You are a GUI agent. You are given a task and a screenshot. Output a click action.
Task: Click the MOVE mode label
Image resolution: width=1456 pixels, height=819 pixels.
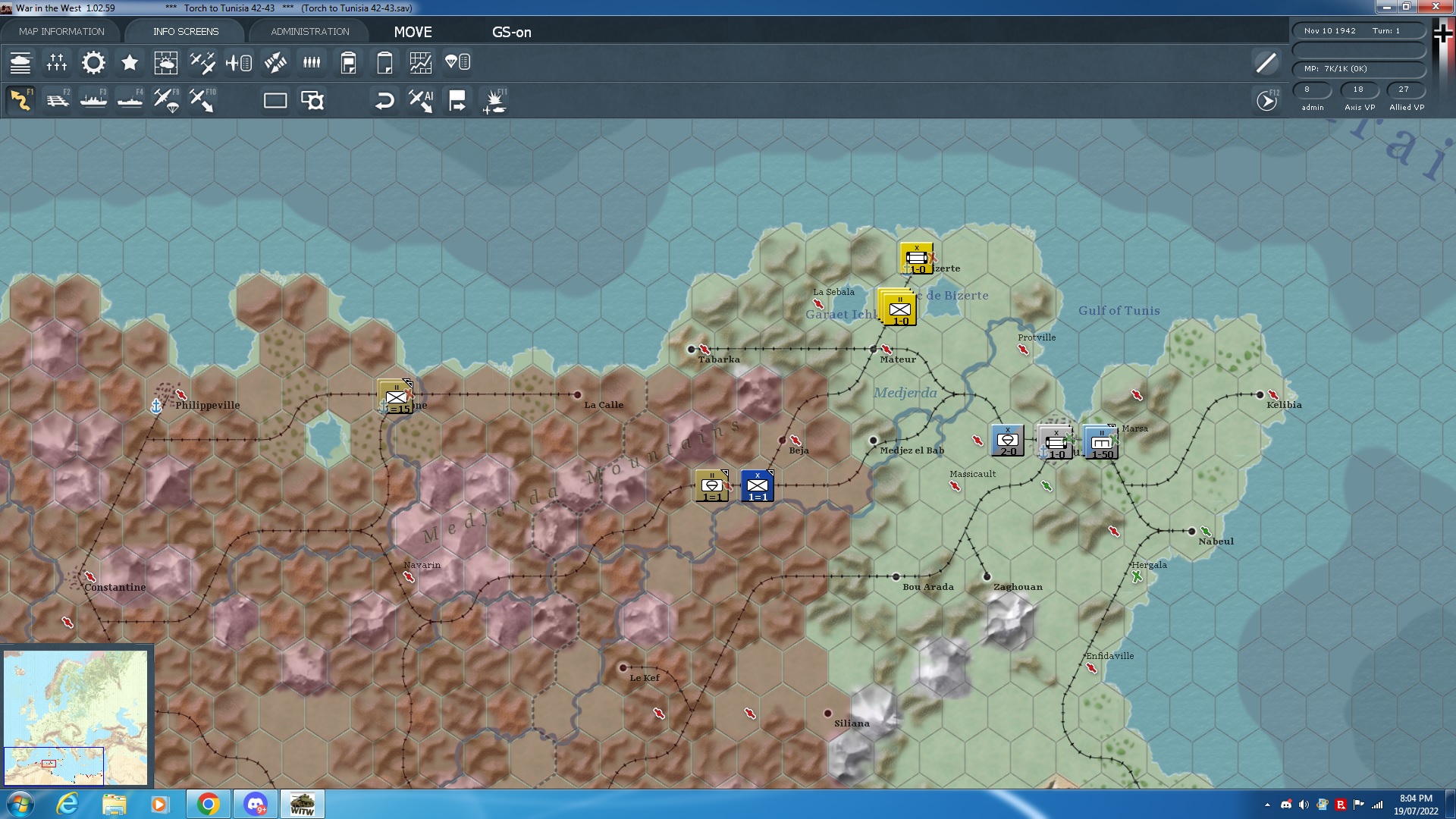[x=413, y=32]
